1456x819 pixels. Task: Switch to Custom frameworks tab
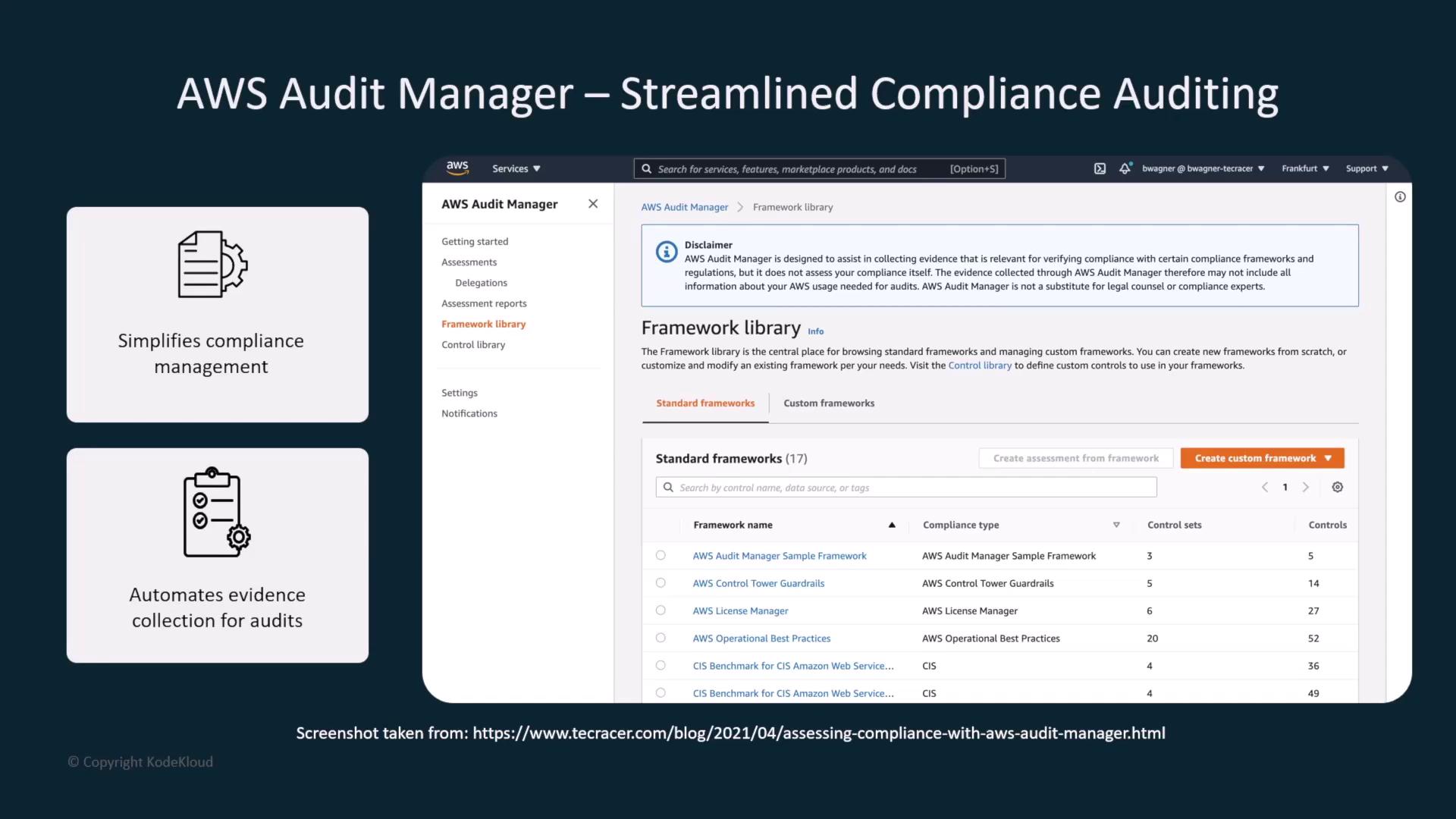coord(828,403)
